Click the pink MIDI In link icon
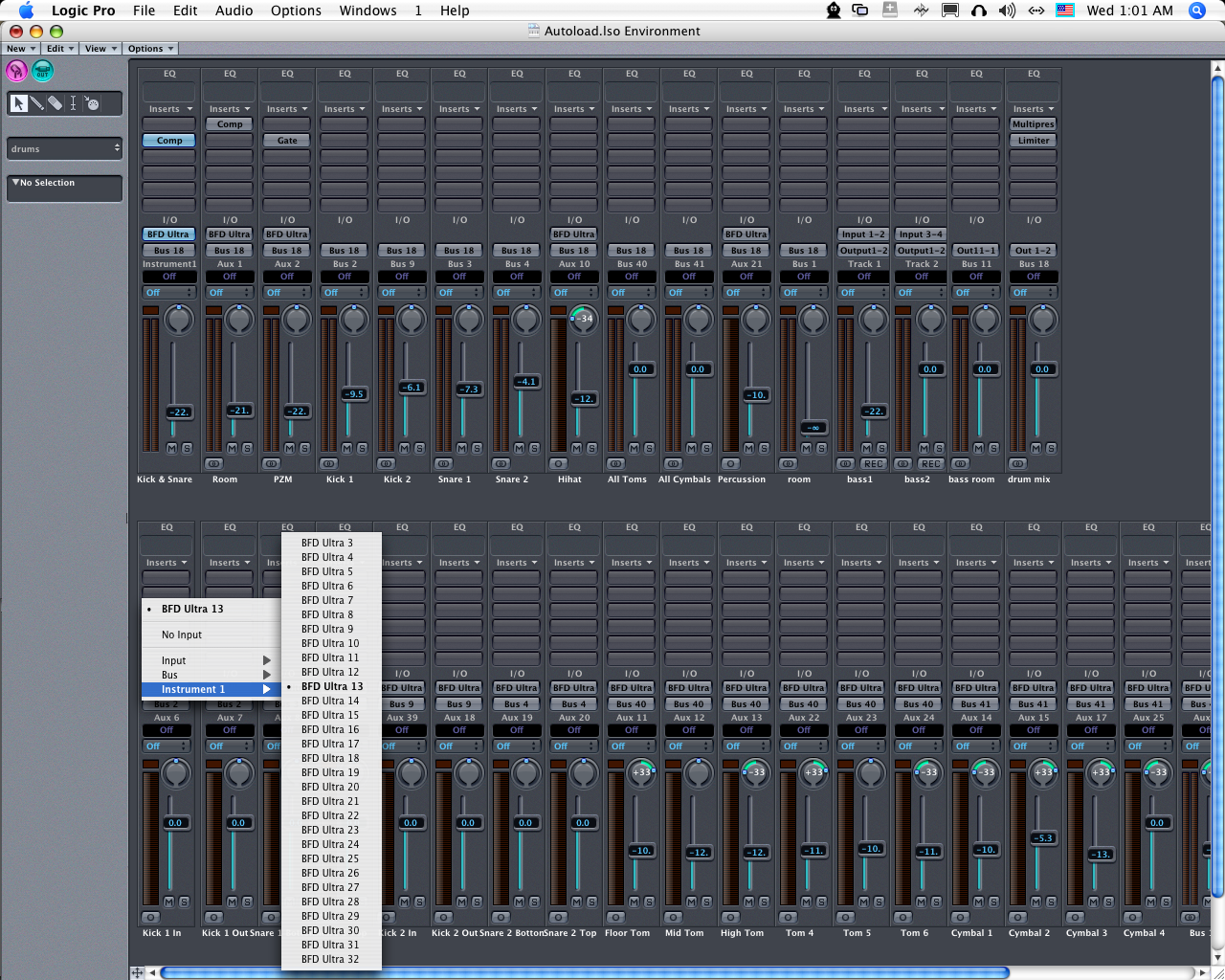This screenshot has width=1225, height=980. coord(17,70)
